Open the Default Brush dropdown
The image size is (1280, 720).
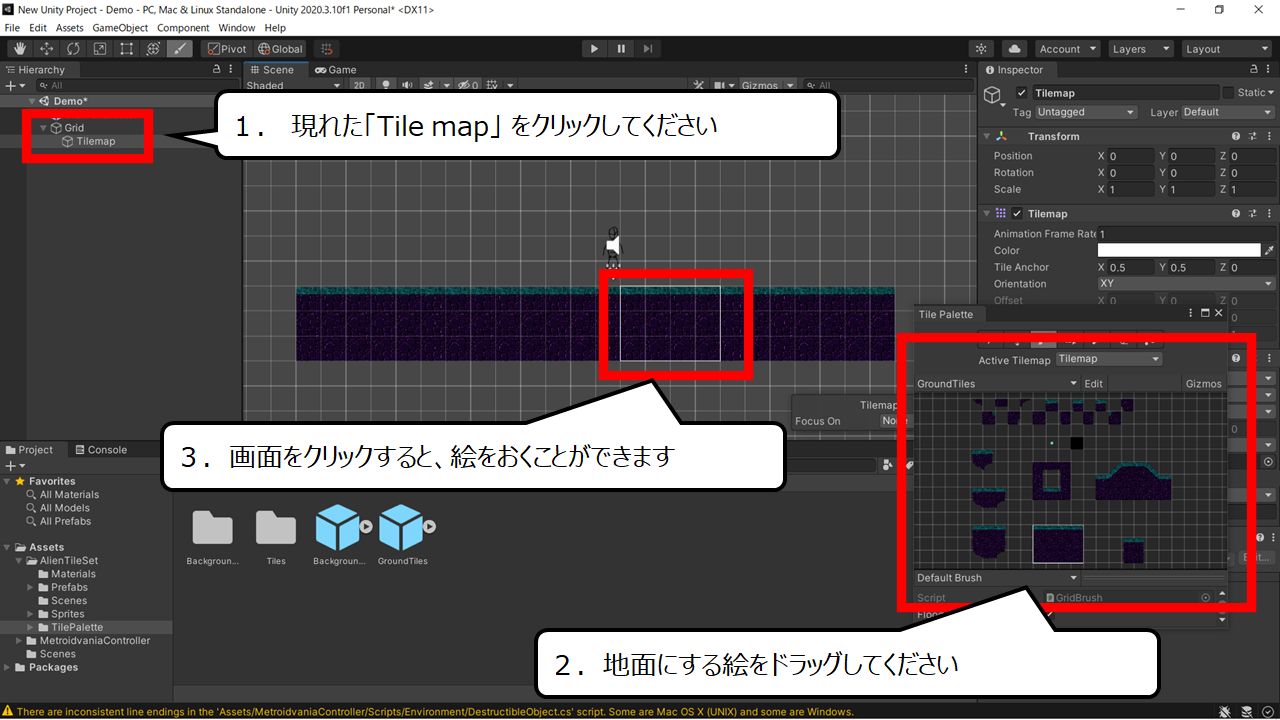997,578
